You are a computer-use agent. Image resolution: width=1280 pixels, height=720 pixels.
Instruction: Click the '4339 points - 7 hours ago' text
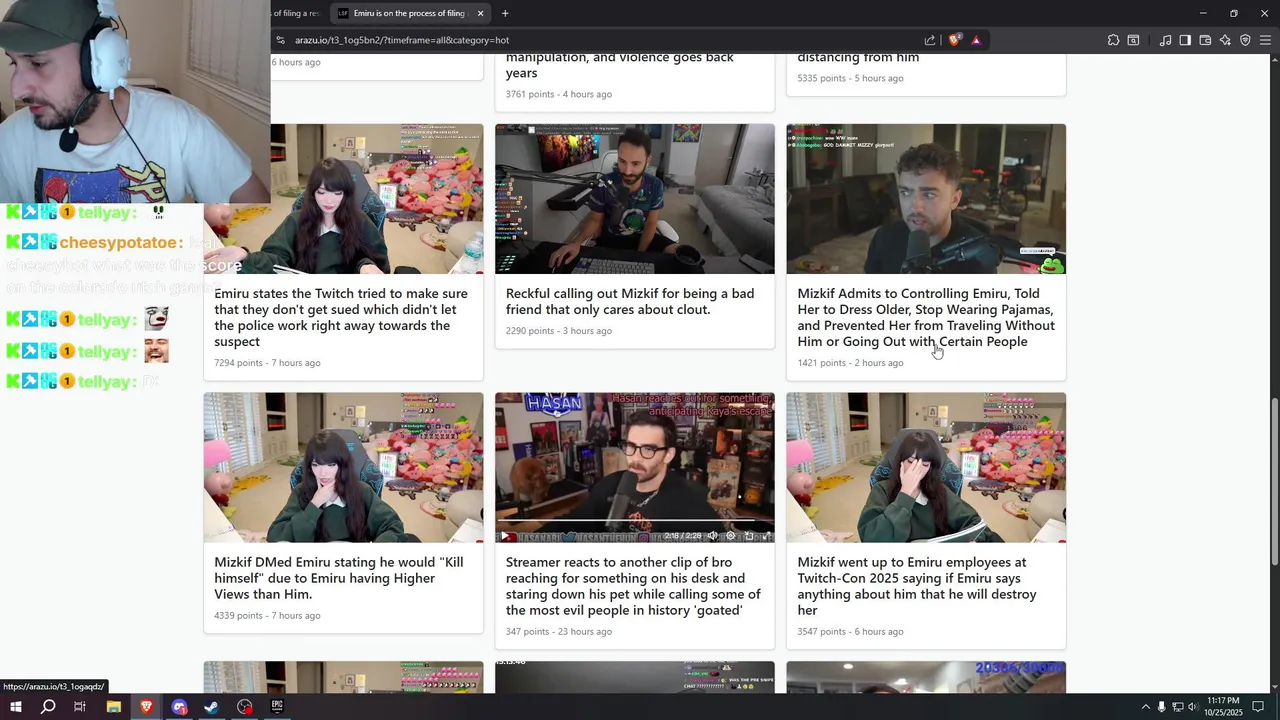click(267, 616)
